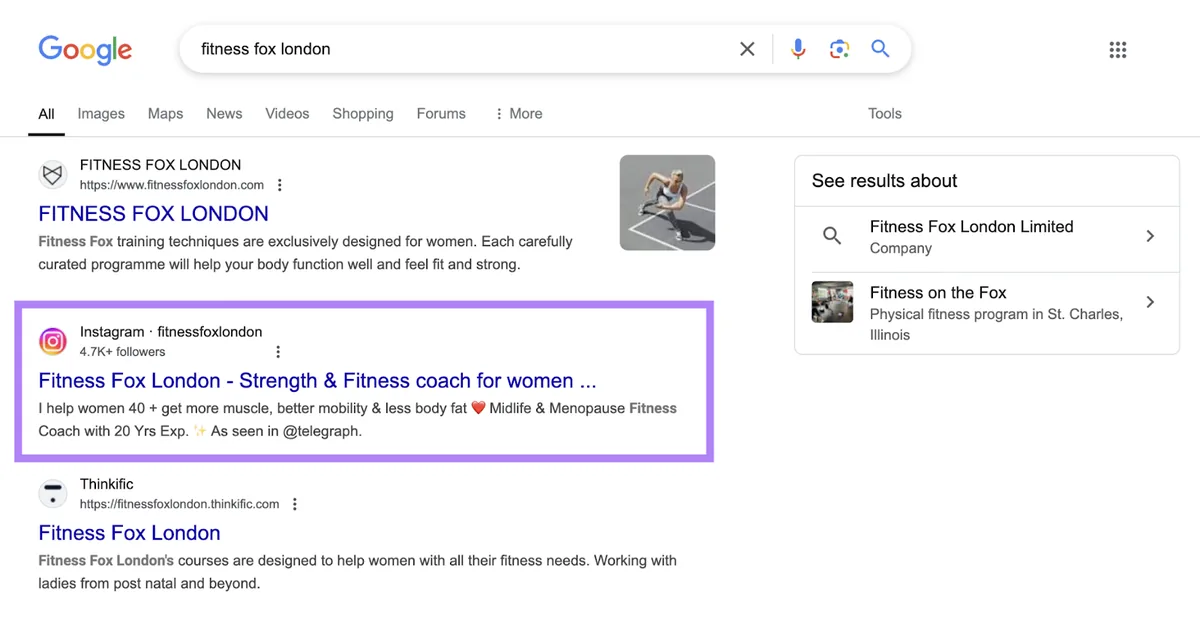Image resolution: width=1200 pixels, height=626 pixels.
Task: Click the 'See results about' heading
Action: (x=884, y=181)
